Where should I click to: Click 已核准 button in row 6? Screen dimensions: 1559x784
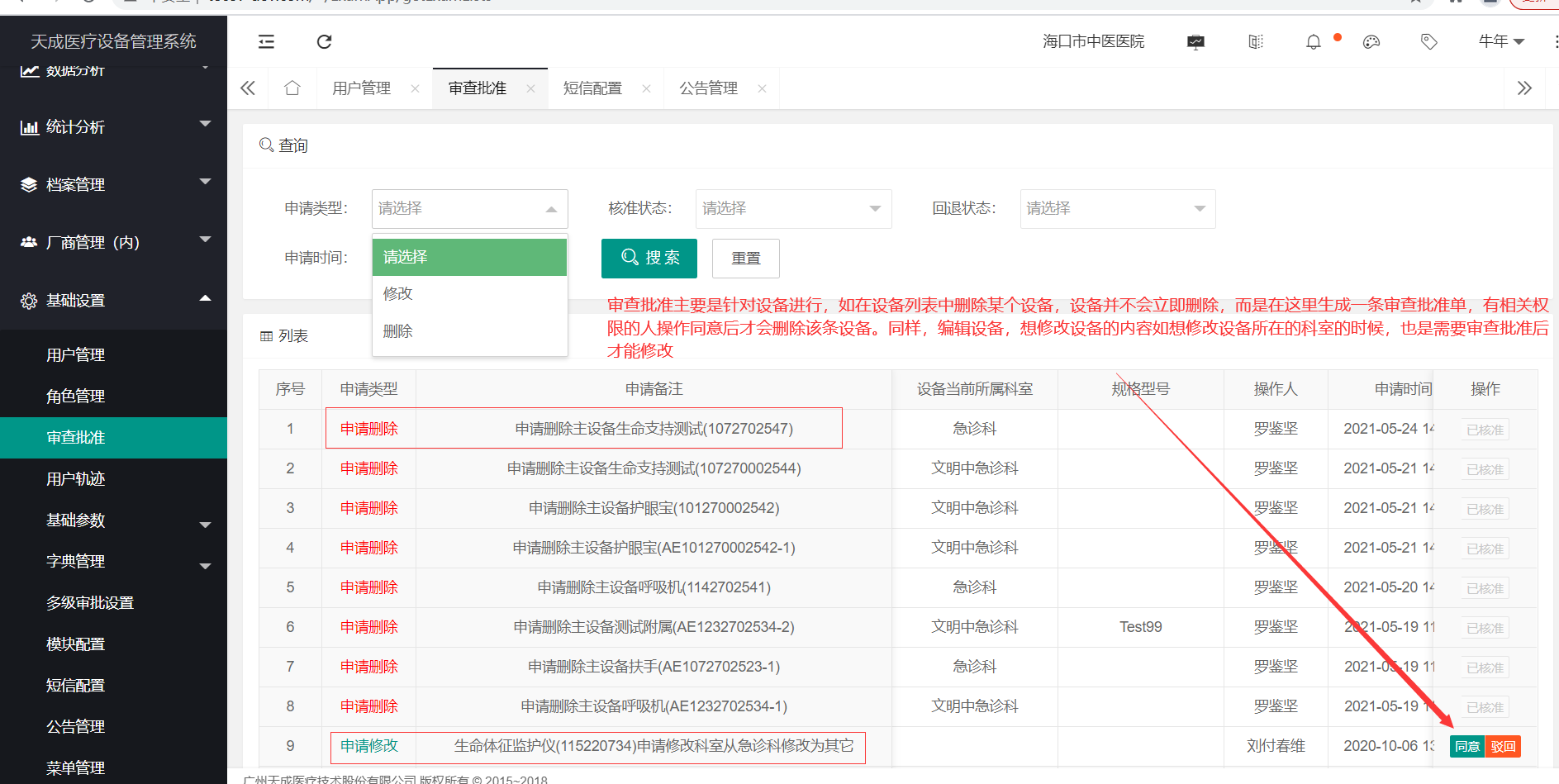[1485, 628]
